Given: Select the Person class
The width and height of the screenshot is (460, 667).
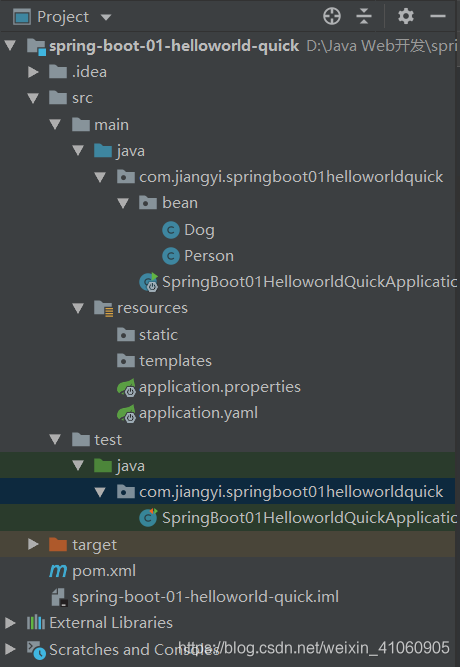Looking at the screenshot, I should coord(209,256).
